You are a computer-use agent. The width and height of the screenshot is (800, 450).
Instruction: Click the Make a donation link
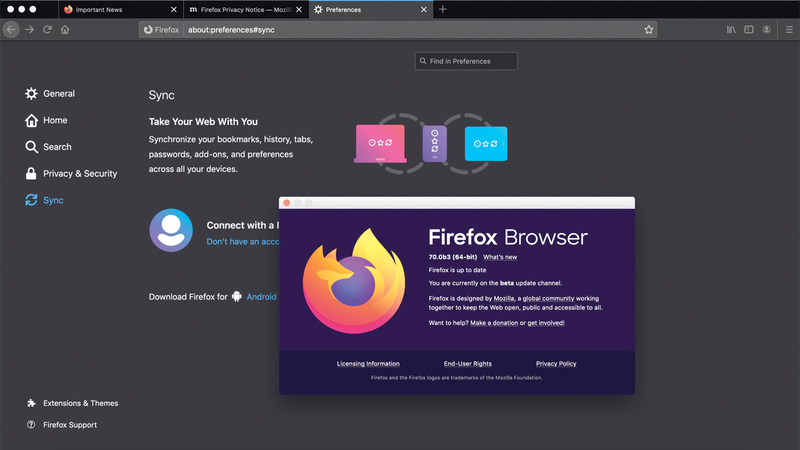coord(494,323)
